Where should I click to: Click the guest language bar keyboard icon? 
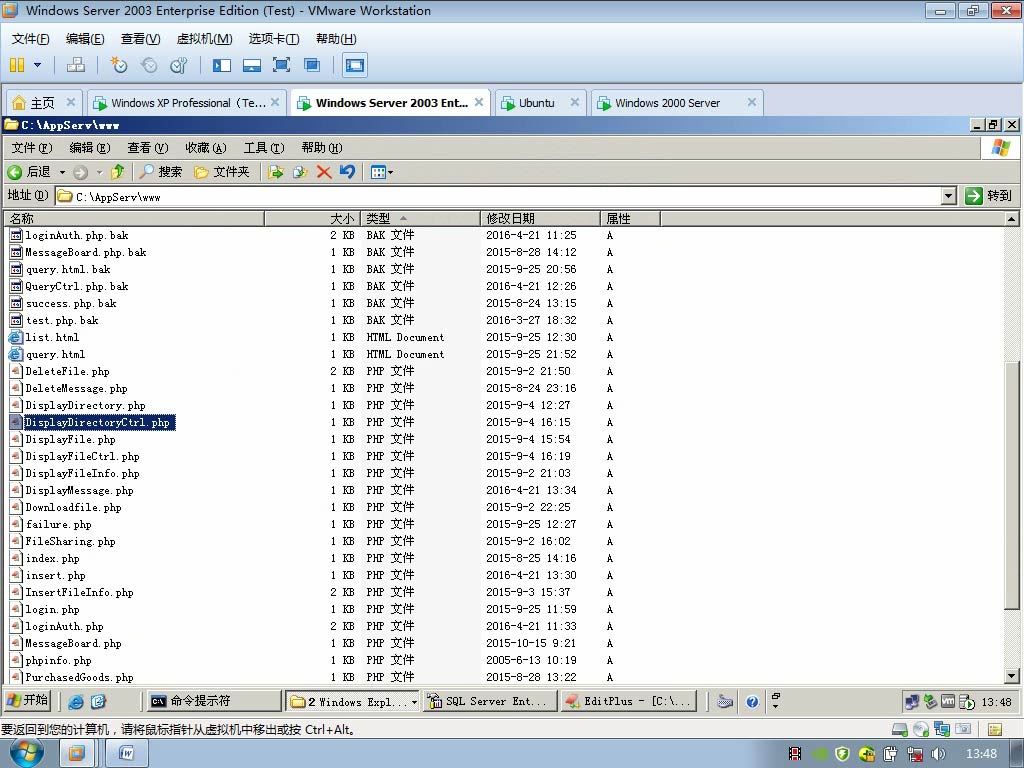[x=724, y=702]
